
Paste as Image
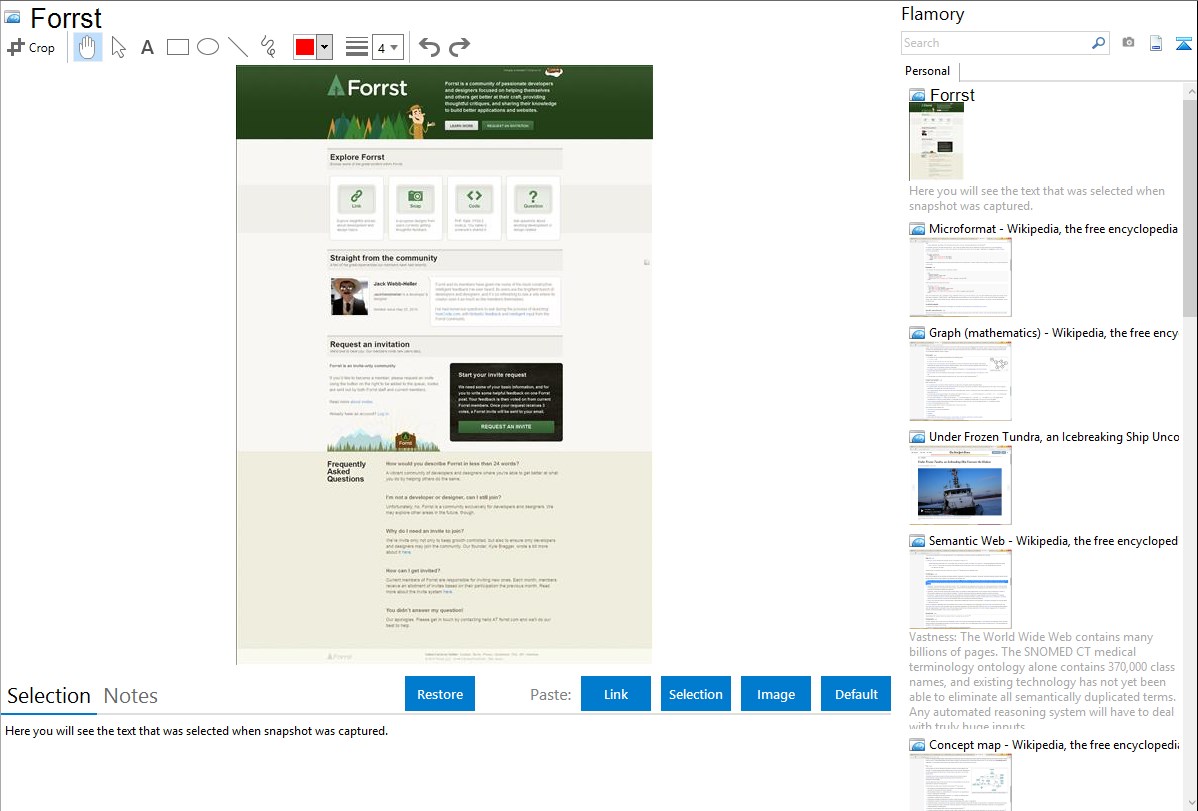775,694
